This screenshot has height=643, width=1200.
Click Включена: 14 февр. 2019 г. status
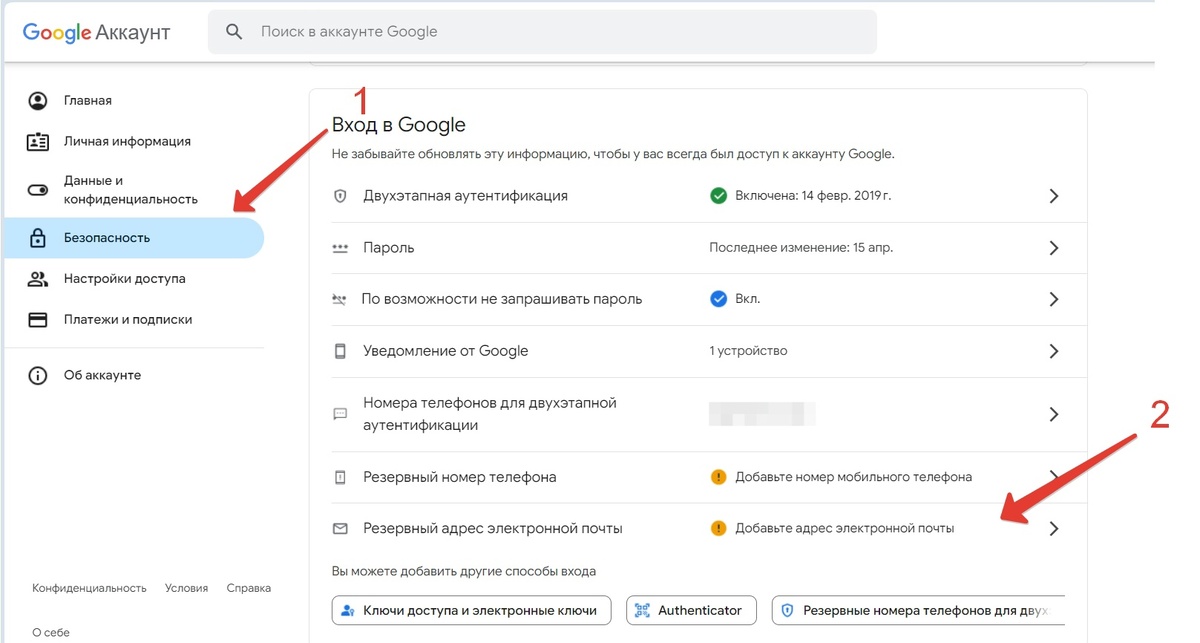[813, 196]
